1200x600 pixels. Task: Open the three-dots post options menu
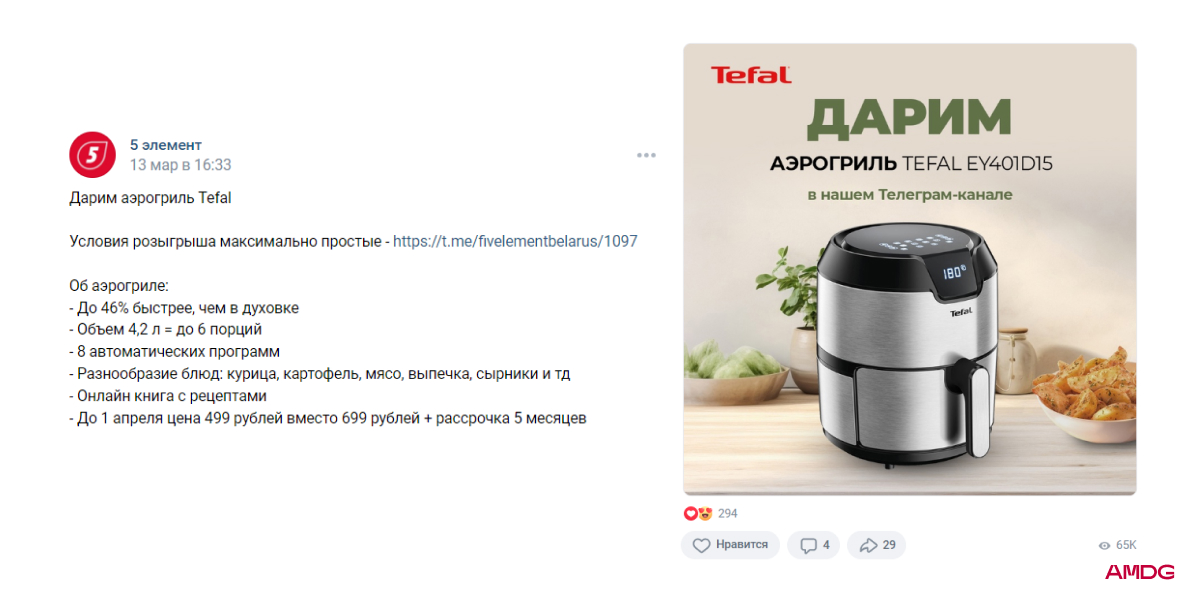coord(646,155)
